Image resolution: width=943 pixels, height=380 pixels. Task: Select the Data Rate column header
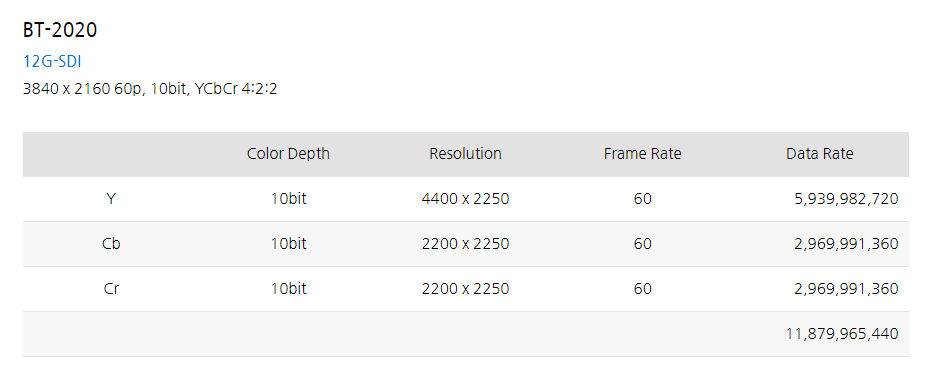(x=819, y=154)
